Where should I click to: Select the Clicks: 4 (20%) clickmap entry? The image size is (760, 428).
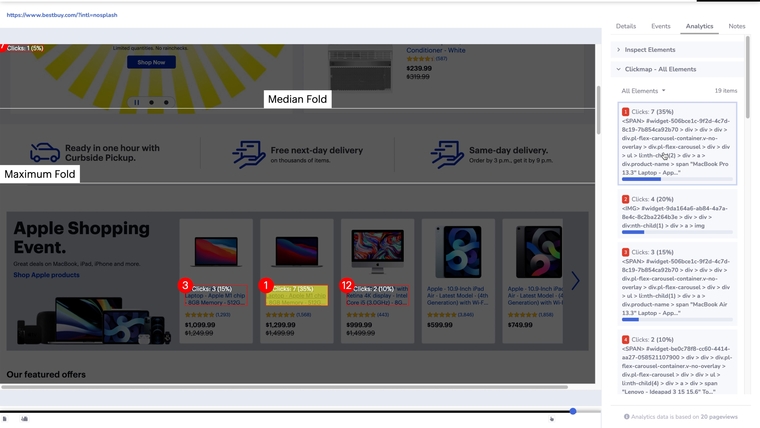tap(677, 213)
